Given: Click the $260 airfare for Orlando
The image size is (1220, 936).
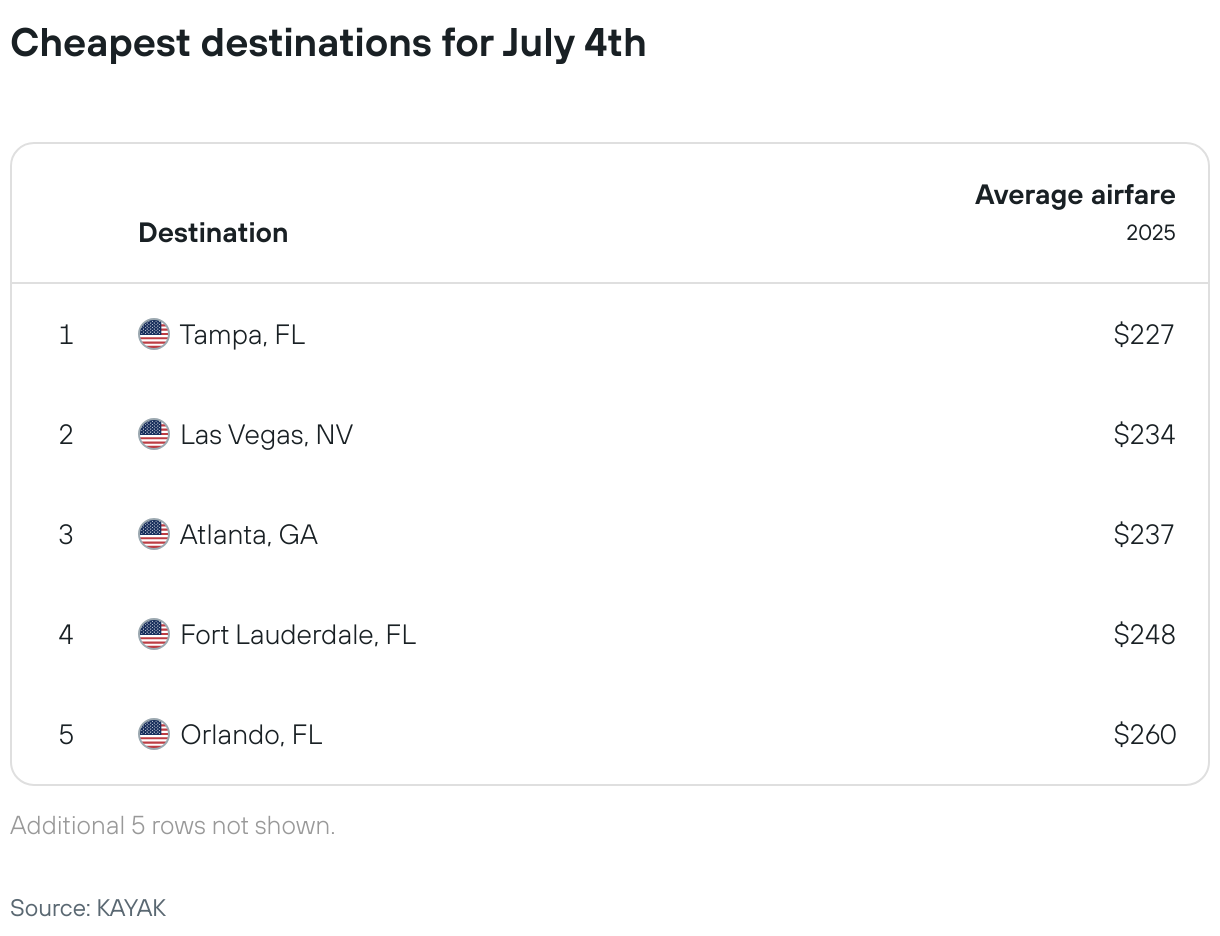Looking at the screenshot, I should pyautogui.click(x=1144, y=734).
